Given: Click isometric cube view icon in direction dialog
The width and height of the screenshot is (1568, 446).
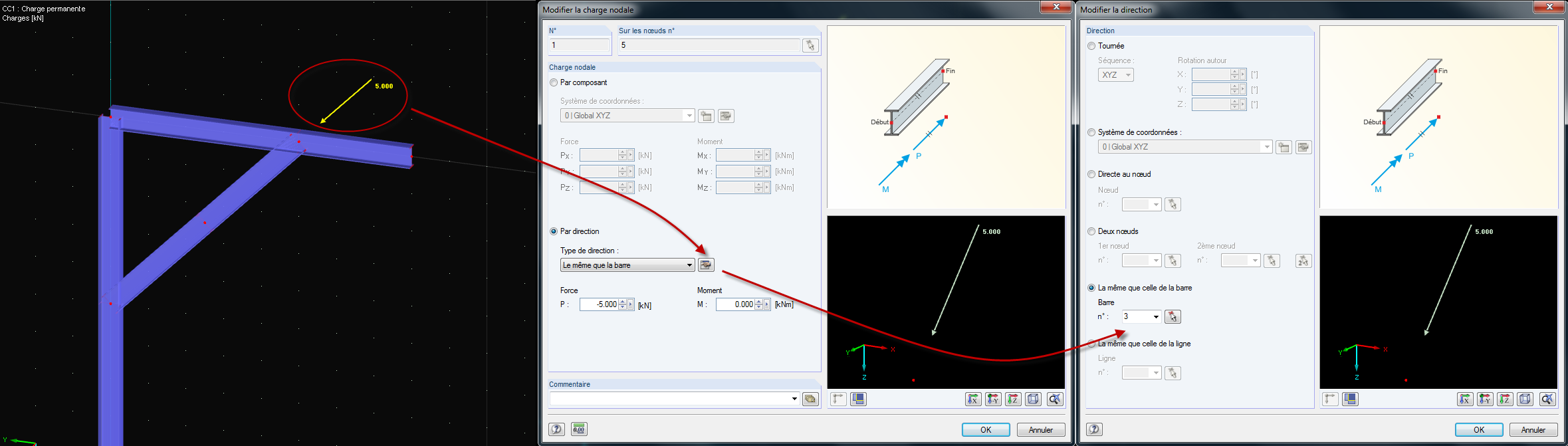Looking at the screenshot, I should coord(1525,399).
